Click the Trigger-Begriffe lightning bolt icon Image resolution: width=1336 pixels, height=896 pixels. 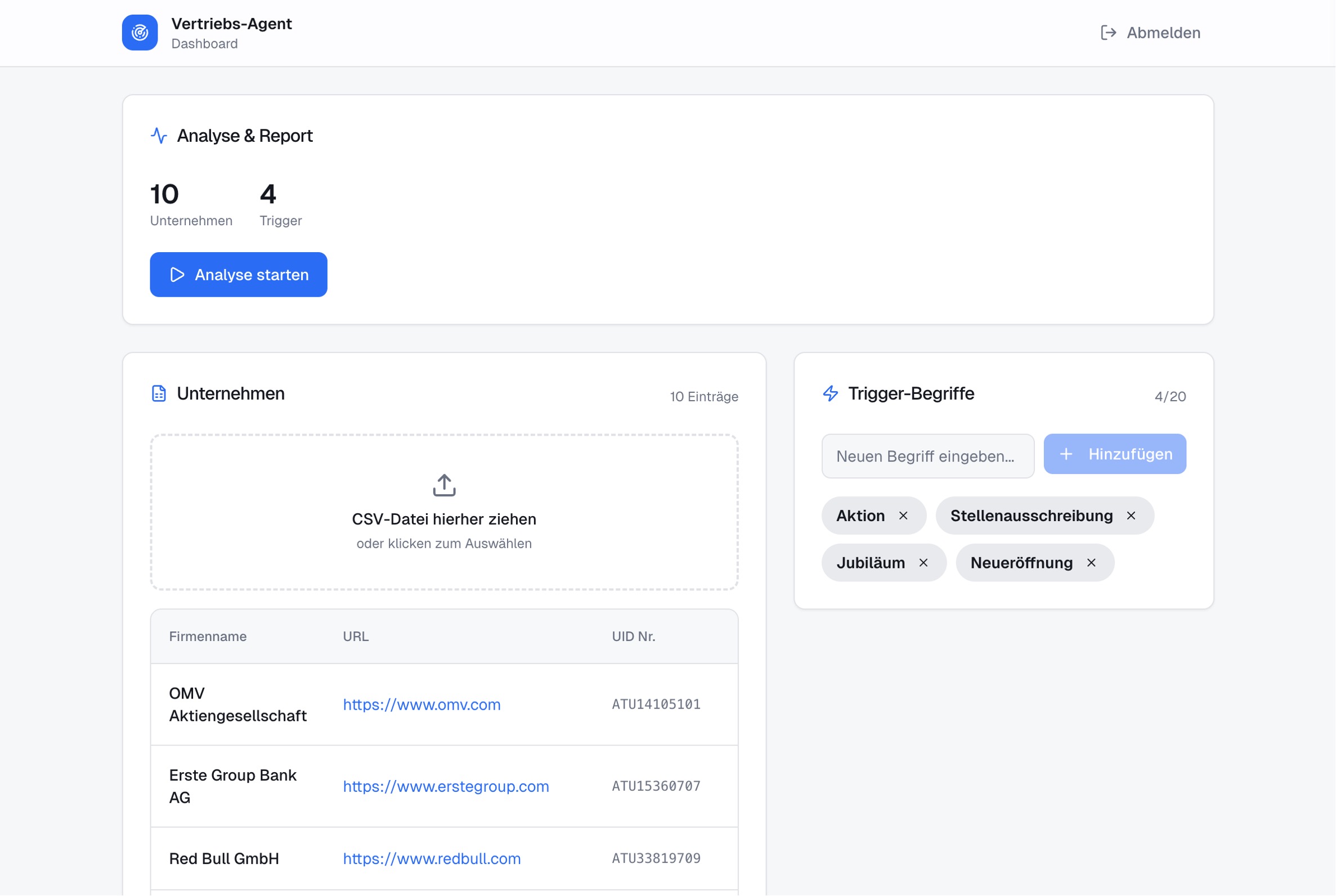[830, 393]
